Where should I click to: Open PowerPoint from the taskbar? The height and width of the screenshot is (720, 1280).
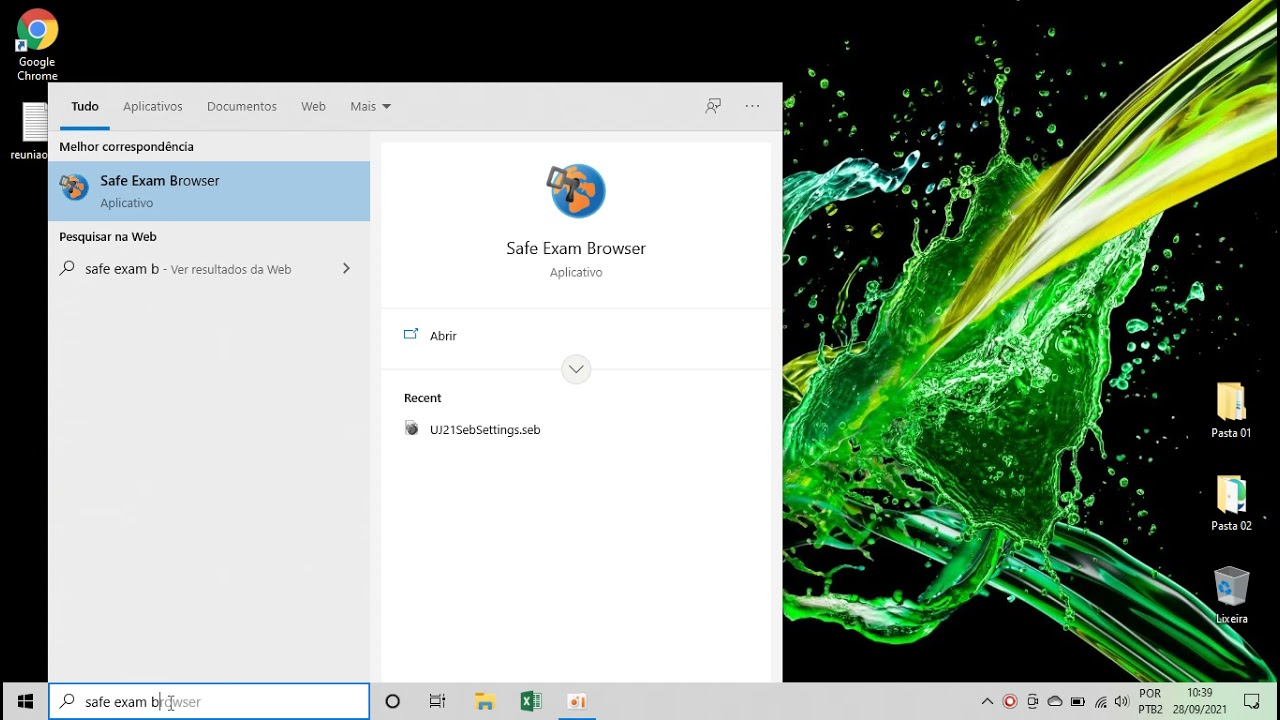(x=576, y=701)
